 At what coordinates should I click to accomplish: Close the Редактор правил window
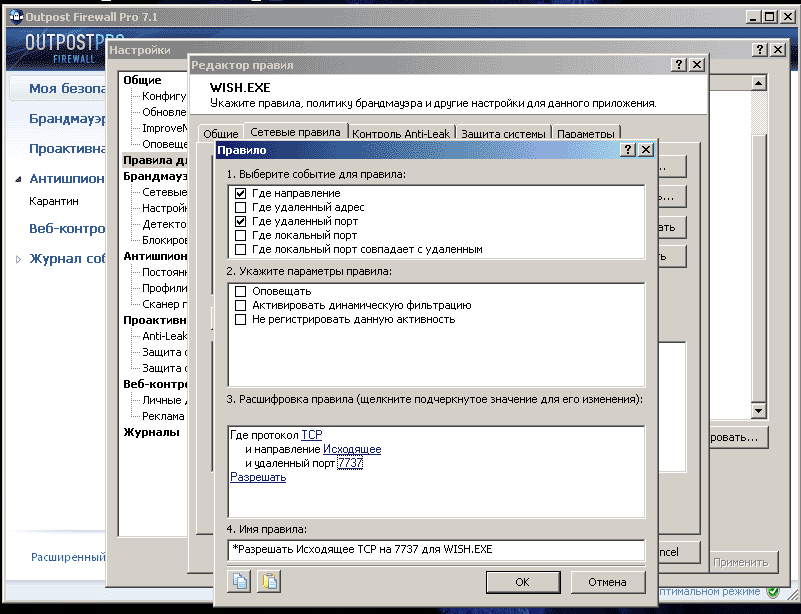pyautogui.click(x=697, y=65)
